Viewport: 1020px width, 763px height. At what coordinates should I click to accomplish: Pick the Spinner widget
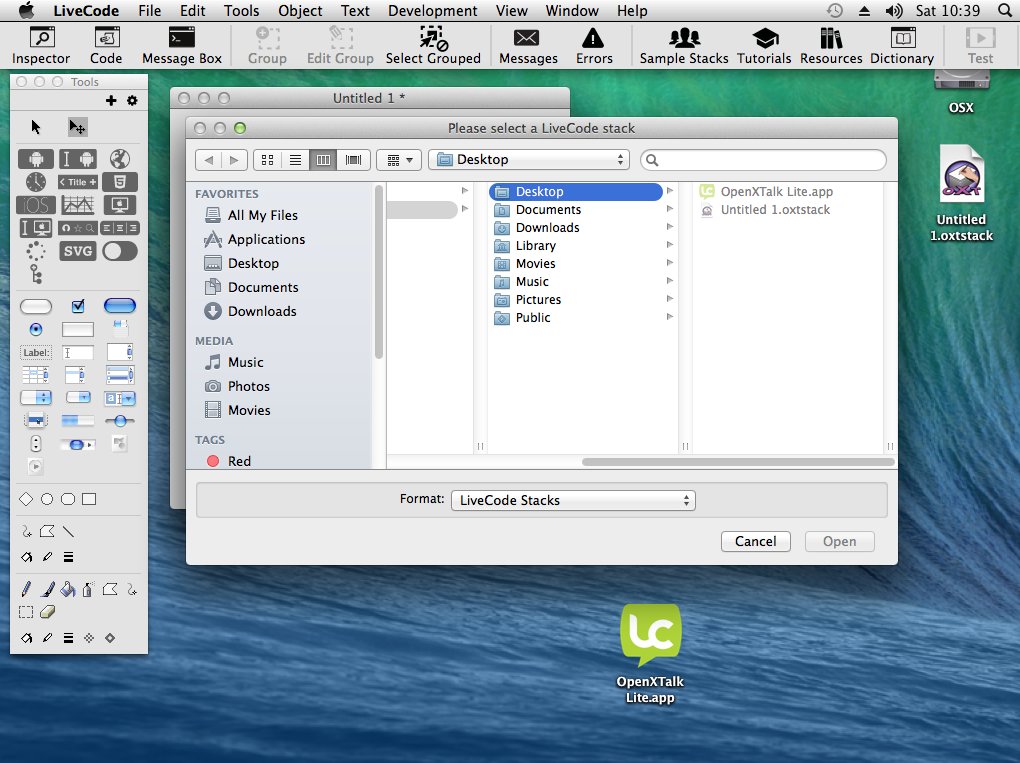tap(36, 251)
